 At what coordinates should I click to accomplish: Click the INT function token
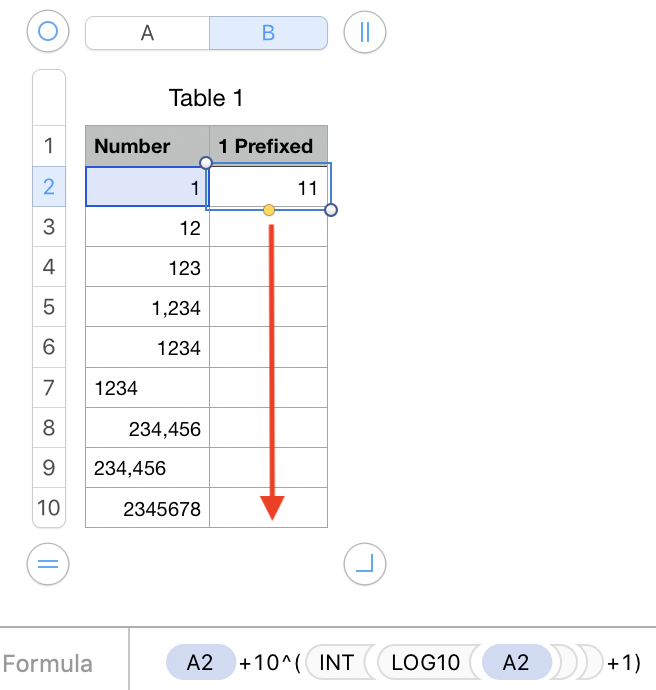pos(336,662)
